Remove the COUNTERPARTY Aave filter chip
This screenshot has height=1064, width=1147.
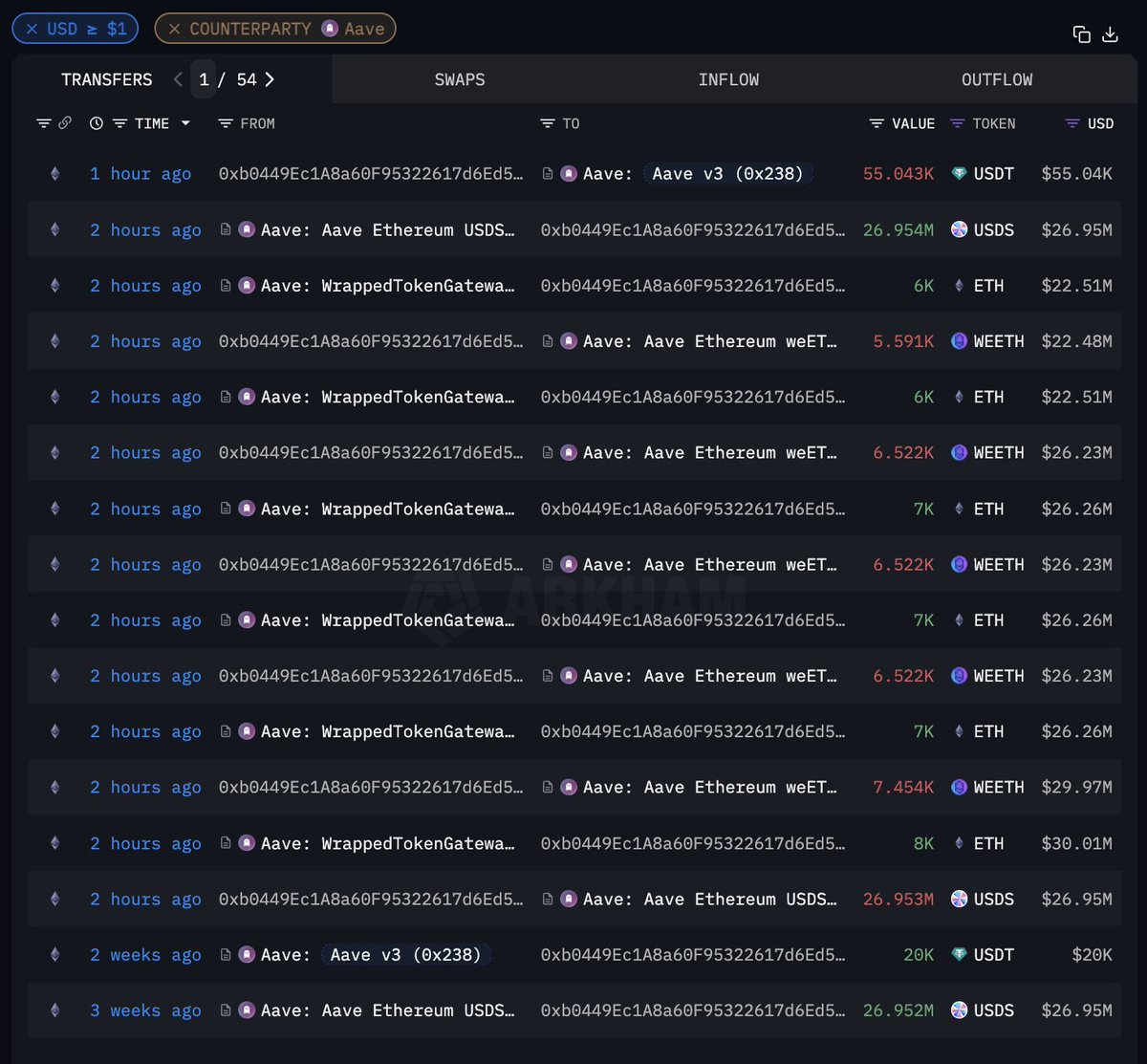pyautogui.click(x=174, y=29)
